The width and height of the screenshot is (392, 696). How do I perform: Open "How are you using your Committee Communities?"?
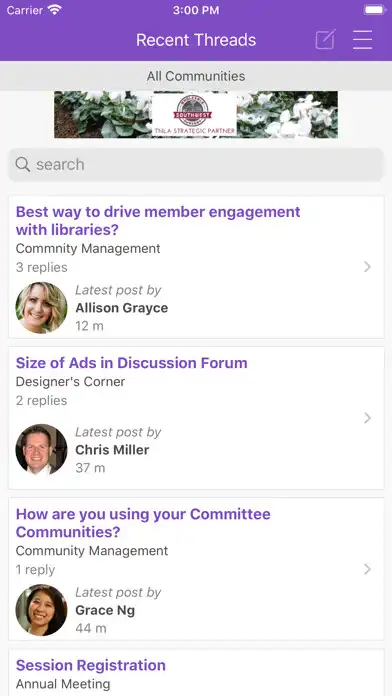pyautogui.click(x=143, y=523)
